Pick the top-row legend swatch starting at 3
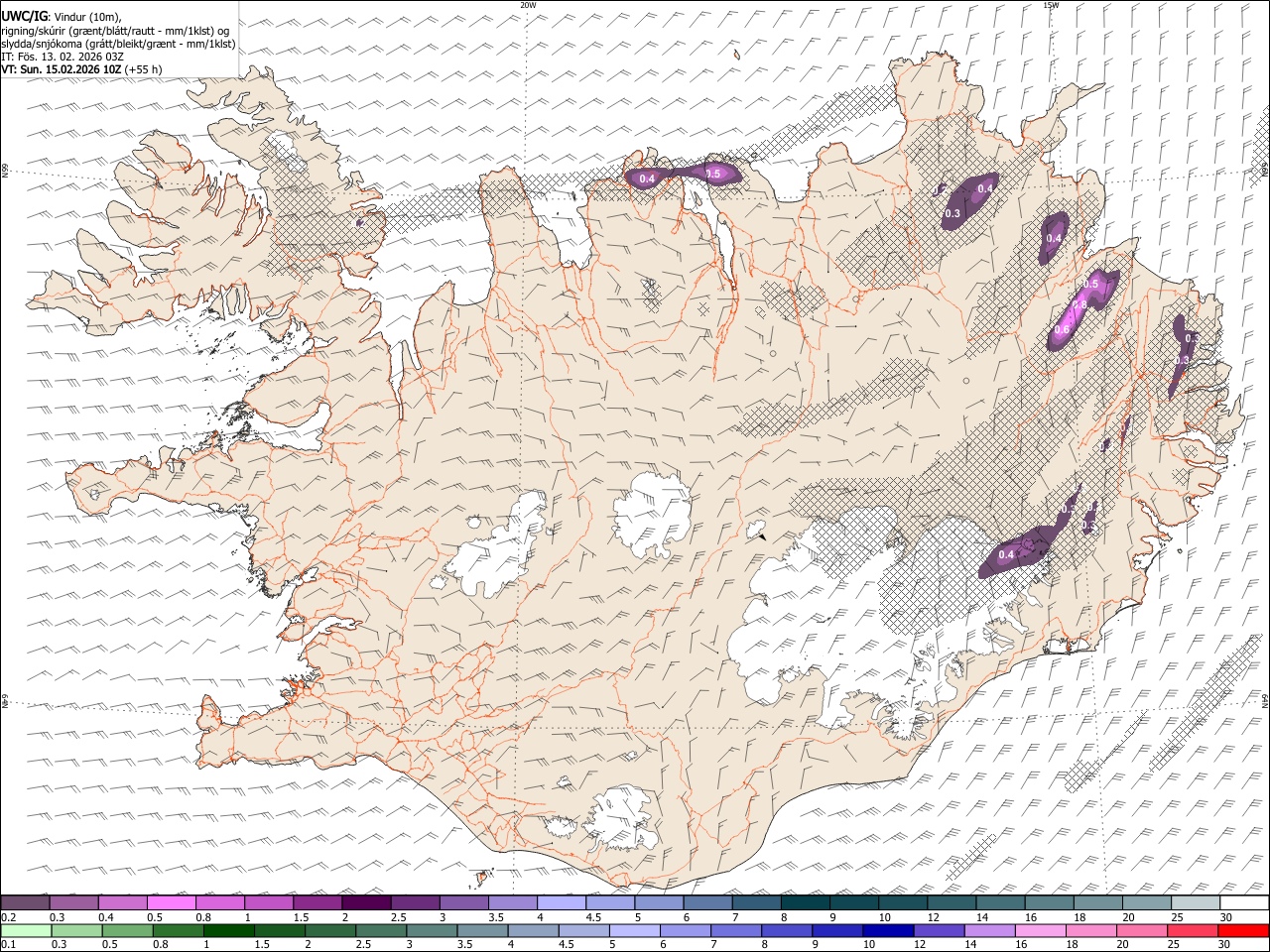Viewport: 1270px width, 952px height. 463,902
